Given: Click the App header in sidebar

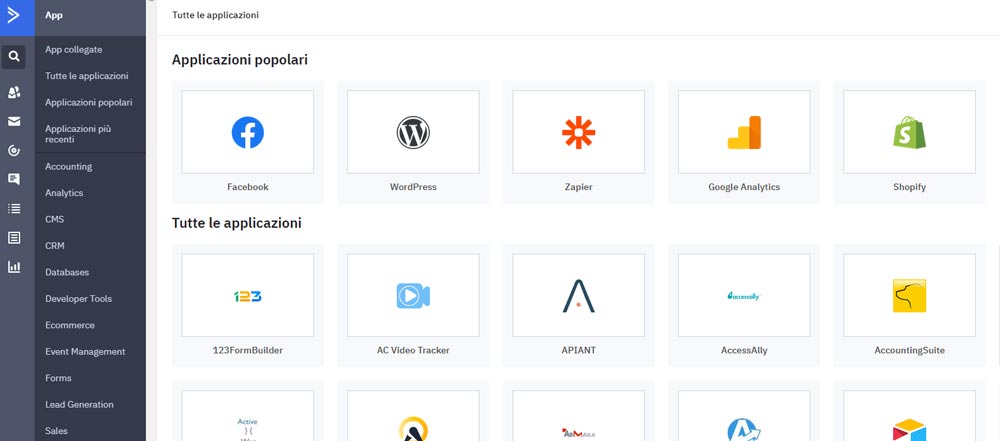Looking at the screenshot, I should click(54, 15).
